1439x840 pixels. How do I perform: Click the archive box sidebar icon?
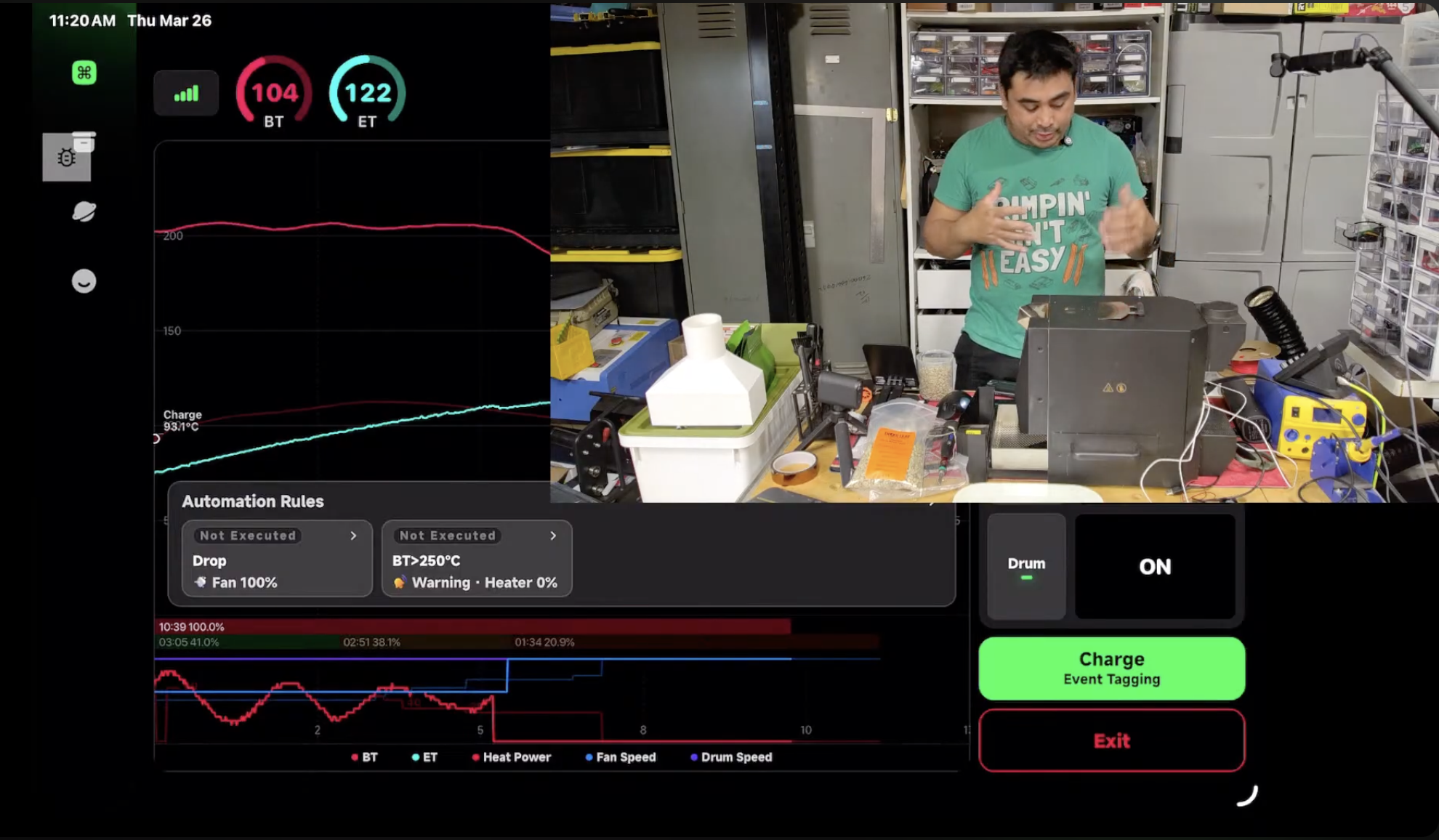pyautogui.click(x=84, y=140)
